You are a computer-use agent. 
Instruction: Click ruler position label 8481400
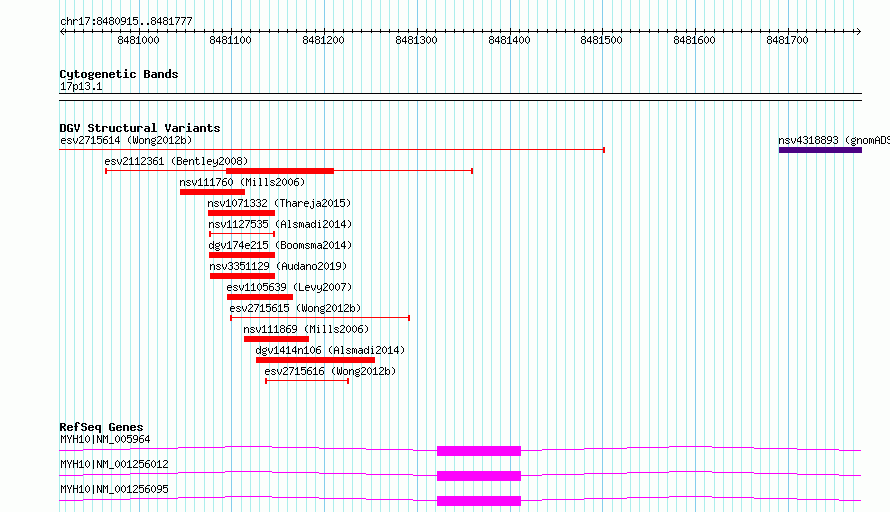pos(509,40)
